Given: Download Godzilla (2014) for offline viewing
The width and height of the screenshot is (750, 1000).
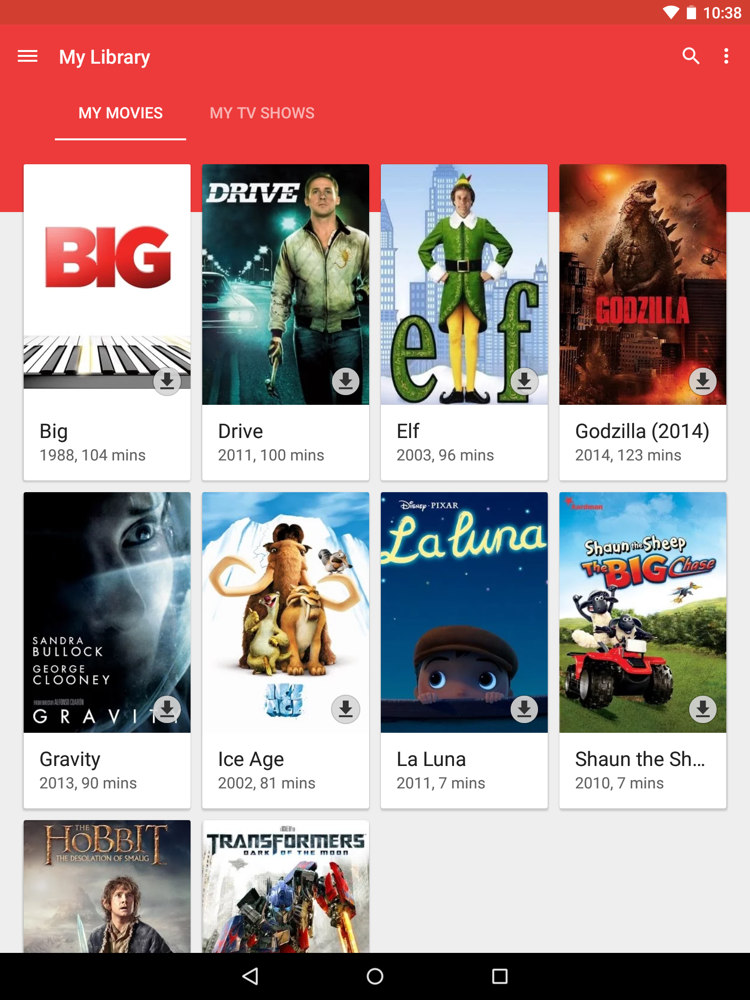Looking at the screenshot, I should click(703, 381).
